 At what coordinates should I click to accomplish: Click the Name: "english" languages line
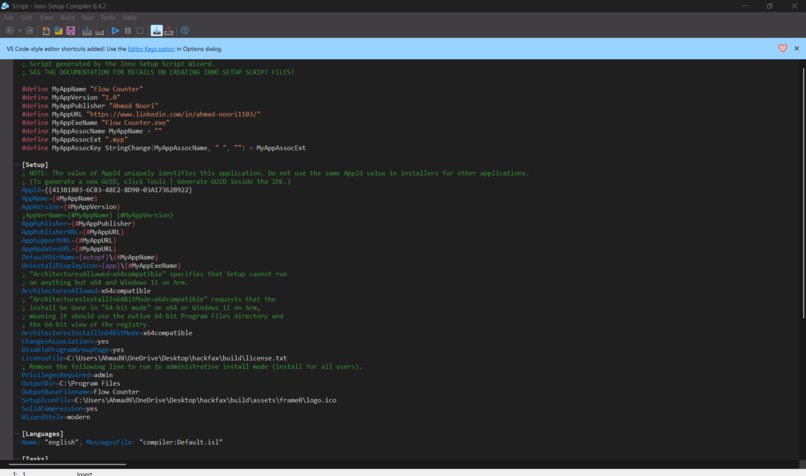pos(122,442)
